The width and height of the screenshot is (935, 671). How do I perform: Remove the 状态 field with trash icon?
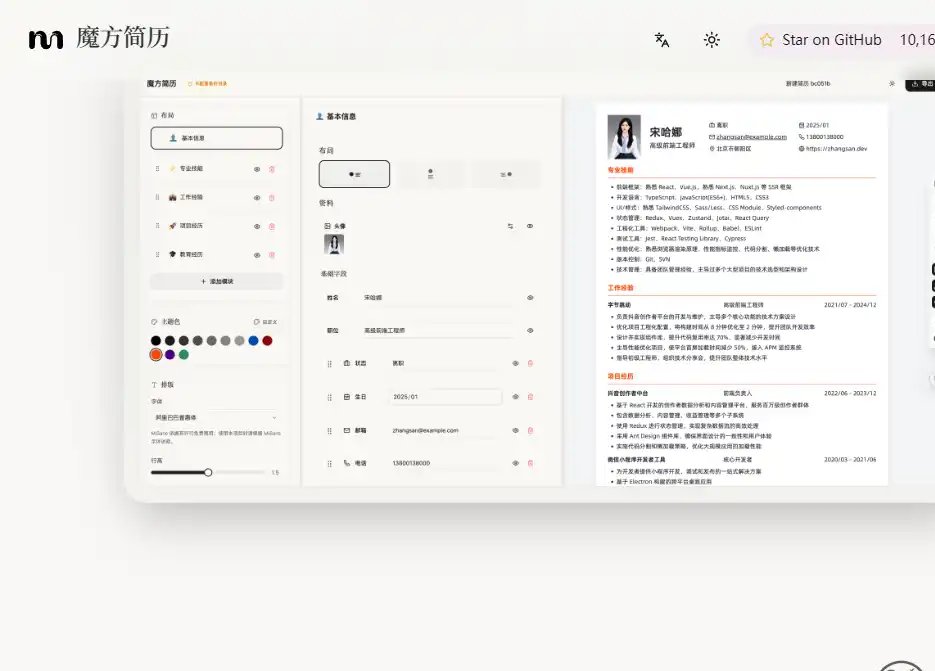[530, 363]
